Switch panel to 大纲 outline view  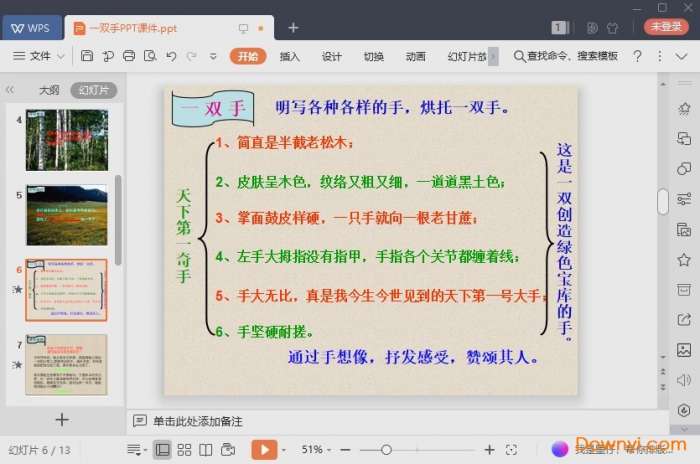pyautogui.click(x=49, y=90)
